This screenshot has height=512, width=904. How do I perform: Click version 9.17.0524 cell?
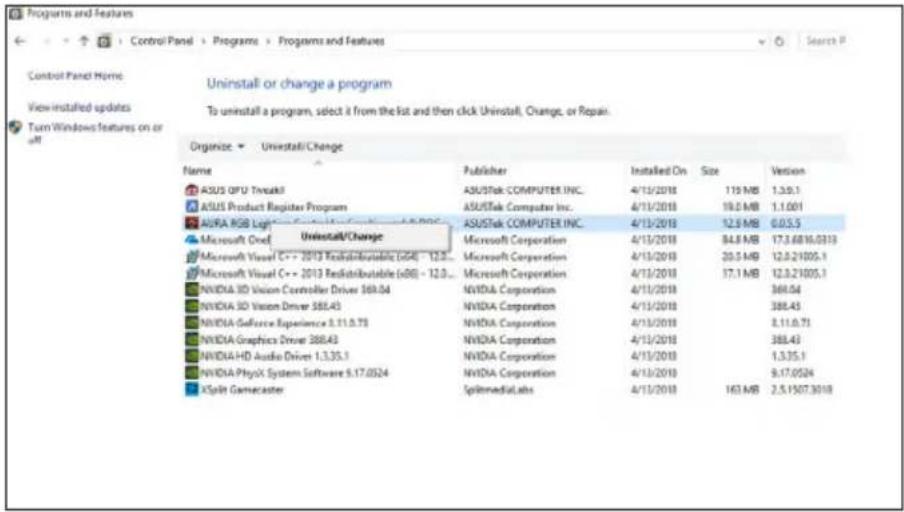click(x=792, y=373)
